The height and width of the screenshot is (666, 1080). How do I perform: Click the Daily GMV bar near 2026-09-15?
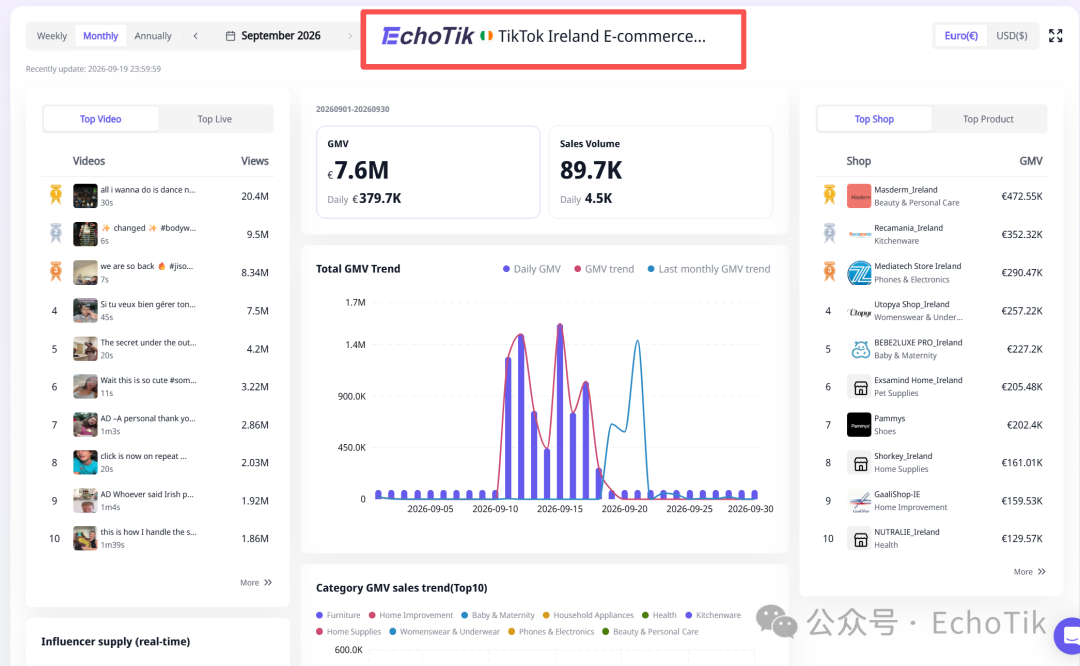pos(560,412)
